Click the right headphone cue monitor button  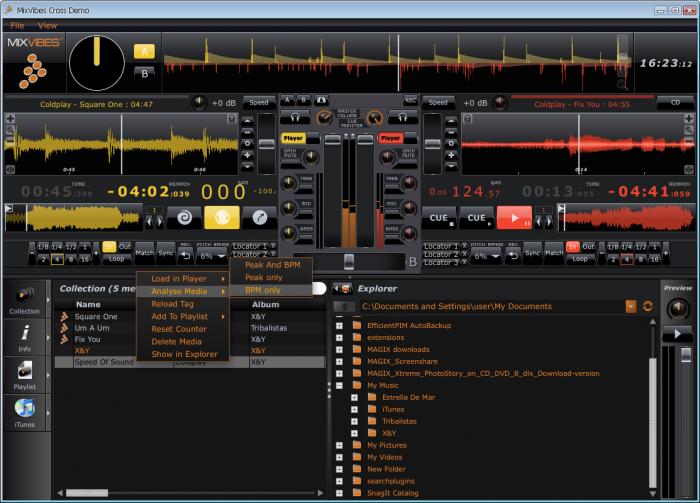pyautogui.click(x=403, y=118)
